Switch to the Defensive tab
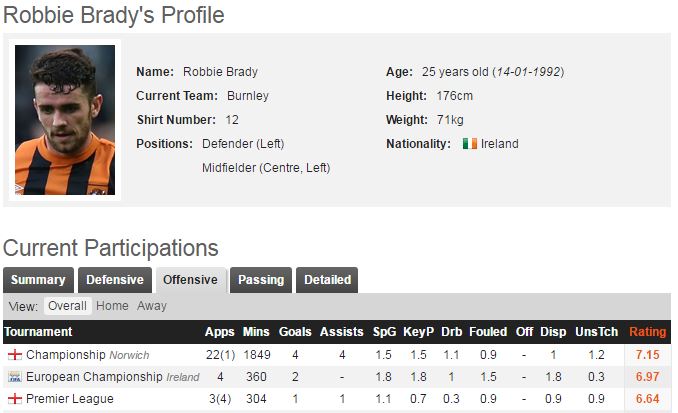This screenshot has height=413, width=678. [x=114, y=280]
